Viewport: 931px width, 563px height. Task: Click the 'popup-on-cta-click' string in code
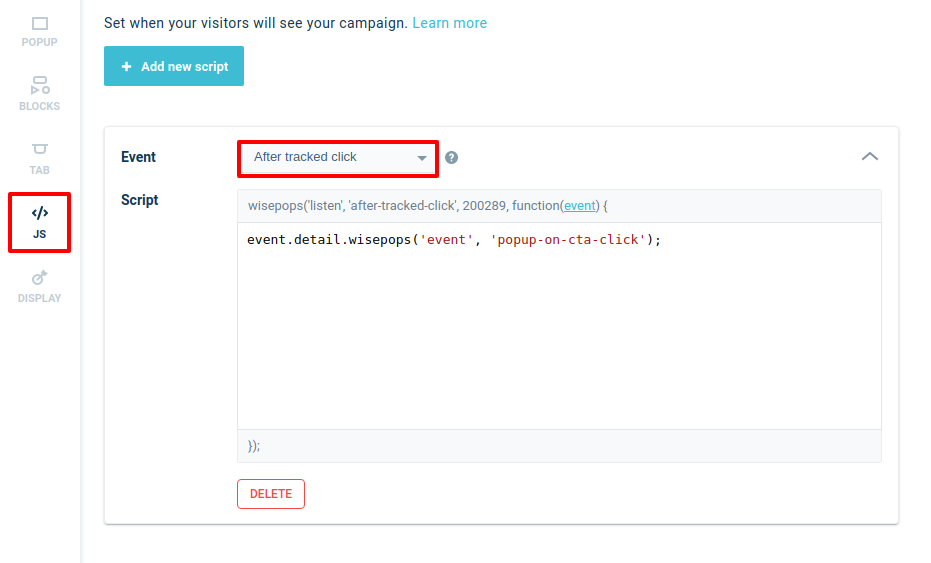(568, 239)
